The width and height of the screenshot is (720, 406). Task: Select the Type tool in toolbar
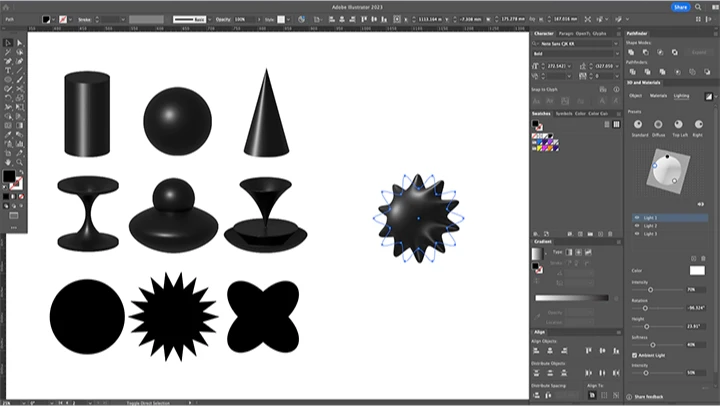[x=8, y=71]
